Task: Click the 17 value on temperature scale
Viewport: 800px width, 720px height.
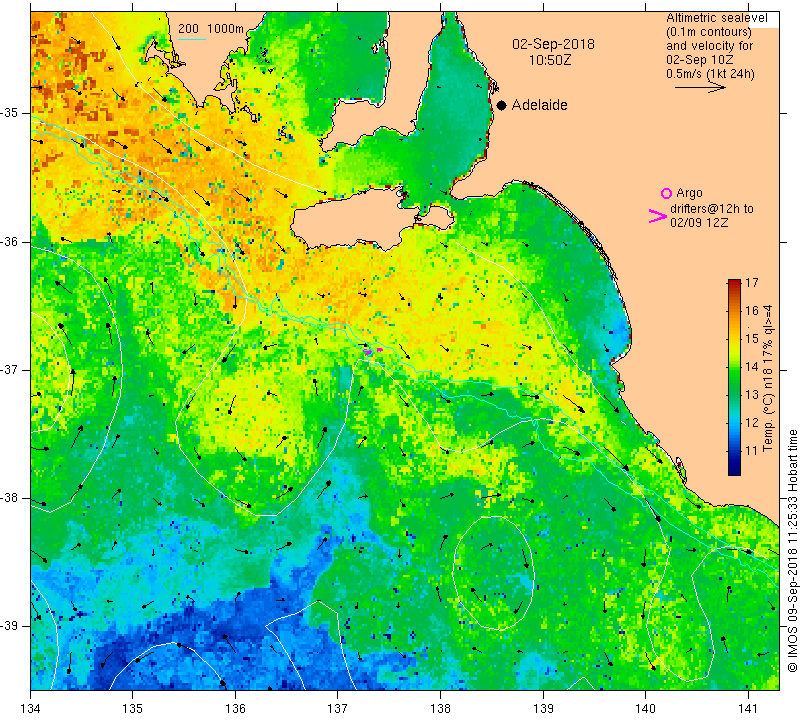Action: [752, 282]
